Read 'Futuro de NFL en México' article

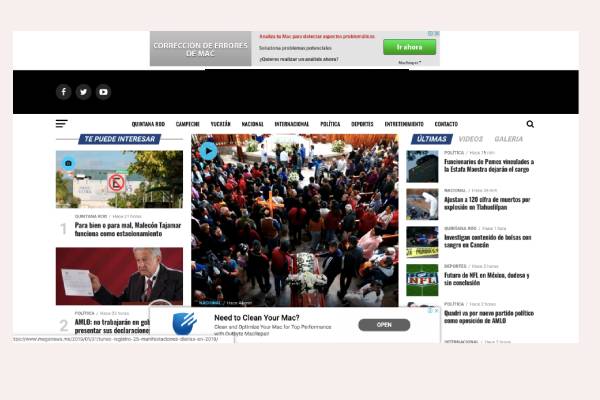click(x=486, y=279)
